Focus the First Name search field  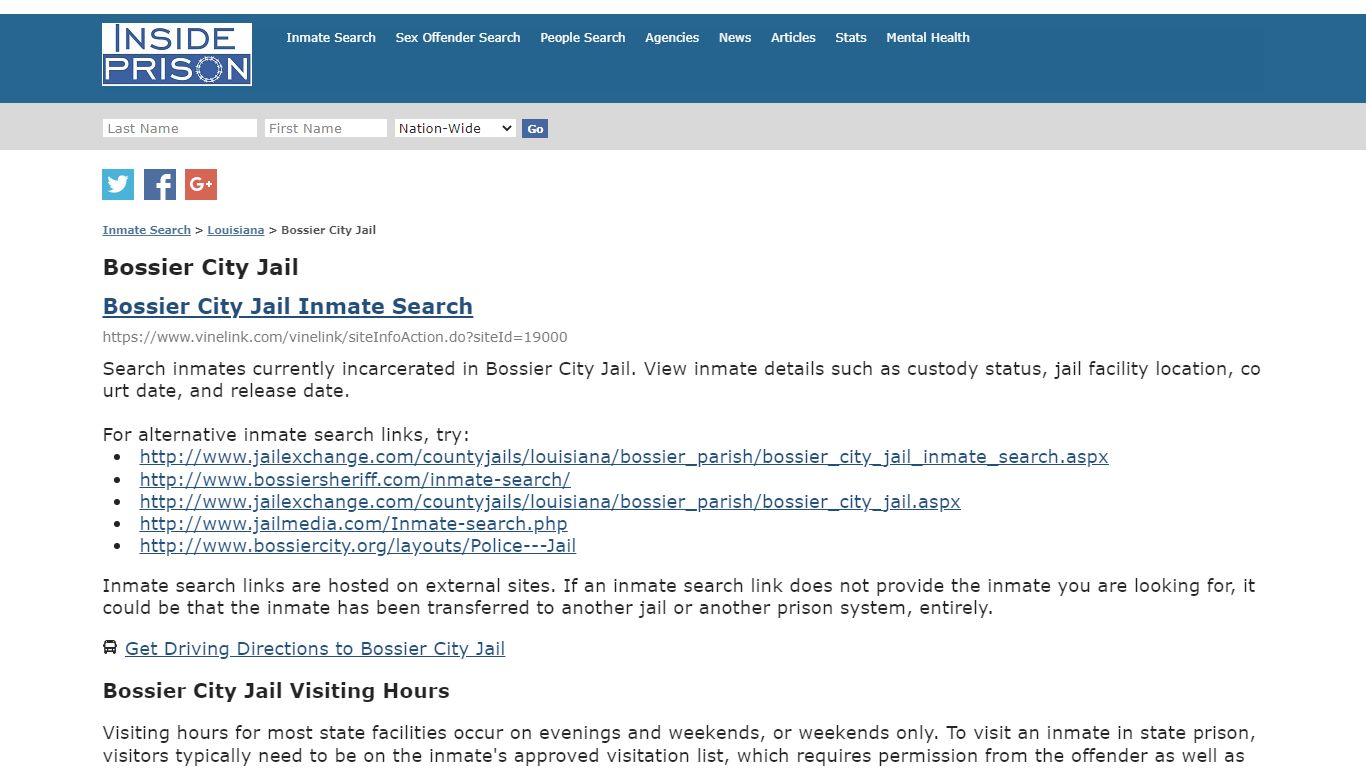click(326, 128)
